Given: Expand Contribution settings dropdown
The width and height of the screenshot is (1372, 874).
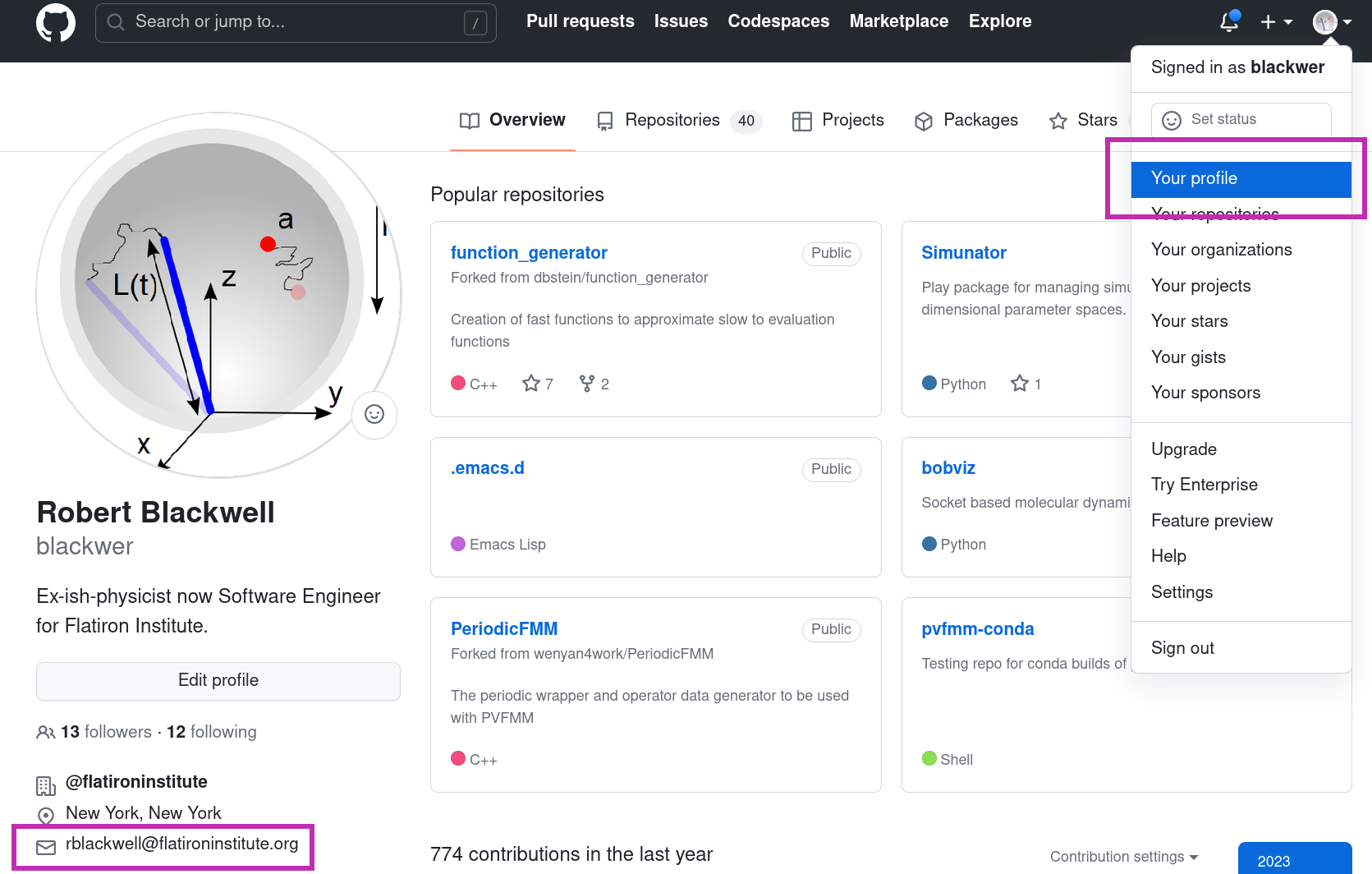Looking at the screenshot, I should coord(1124,858).
